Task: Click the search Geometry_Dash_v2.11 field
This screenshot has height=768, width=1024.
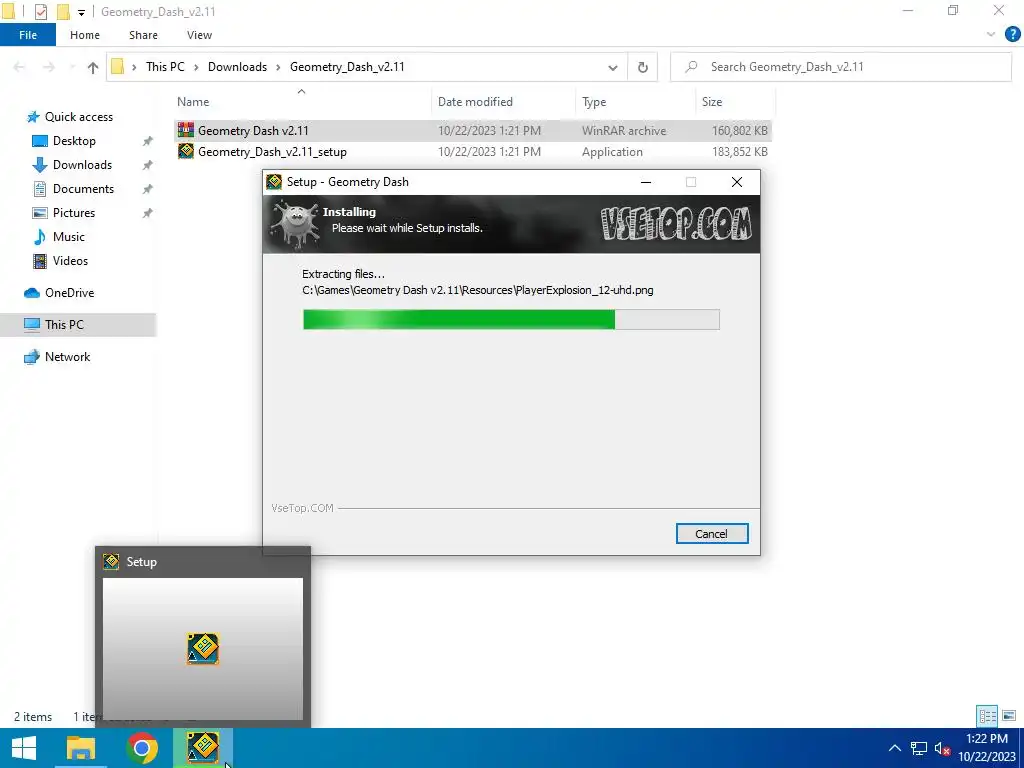Action: 841,67
